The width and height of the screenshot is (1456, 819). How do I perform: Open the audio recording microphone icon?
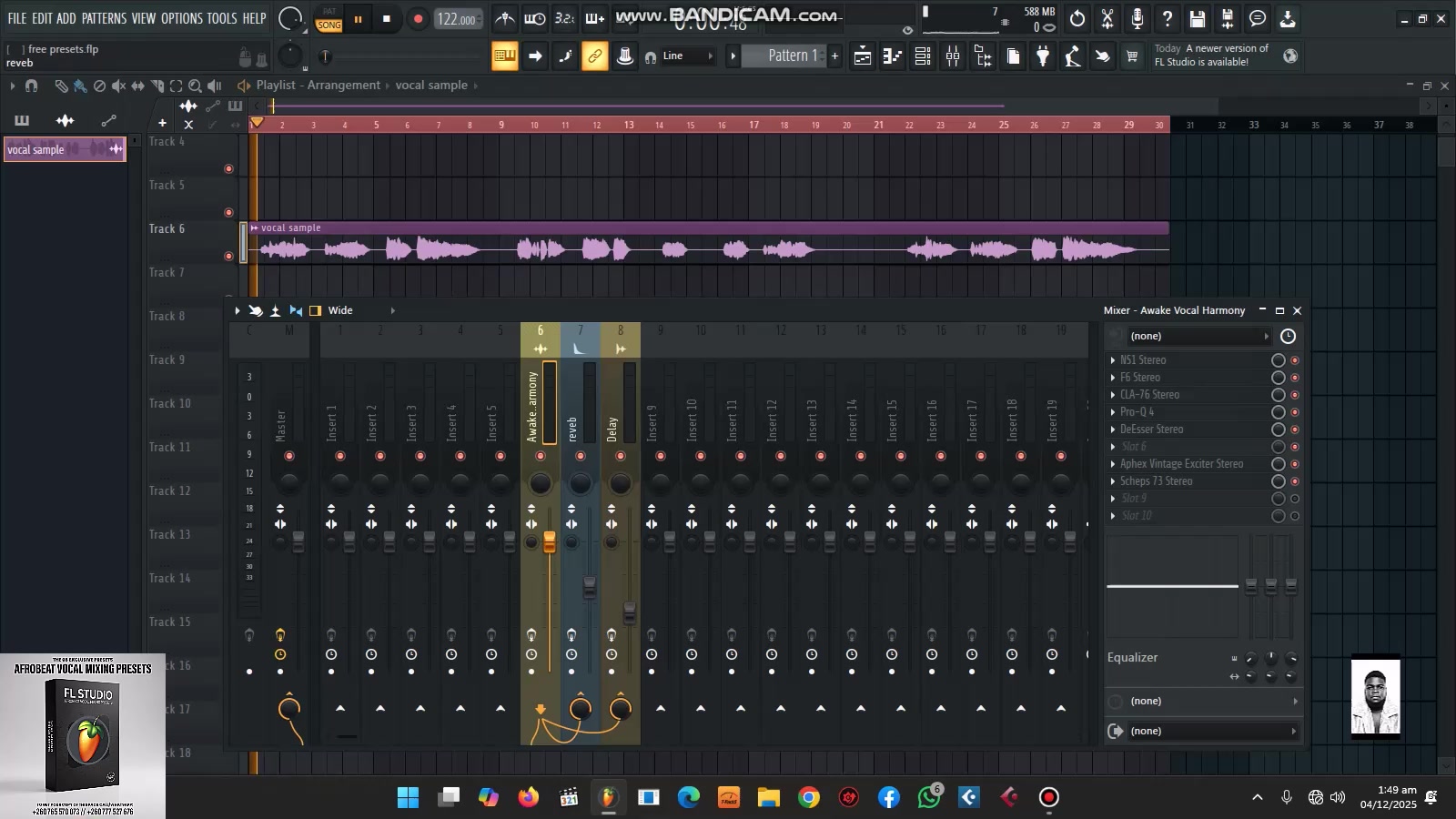click(1137, 18)
